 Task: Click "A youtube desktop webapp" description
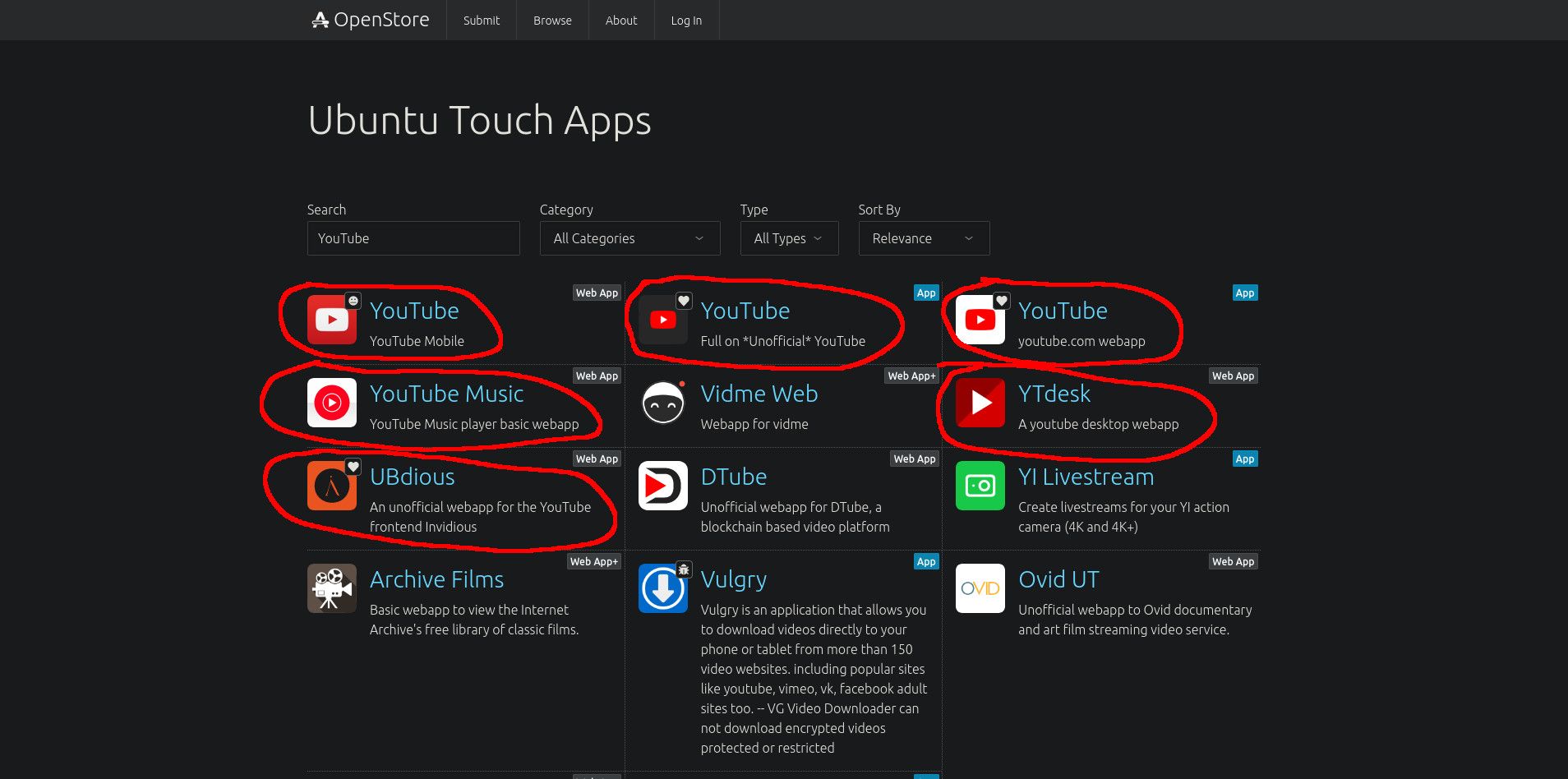(1098, 424)
